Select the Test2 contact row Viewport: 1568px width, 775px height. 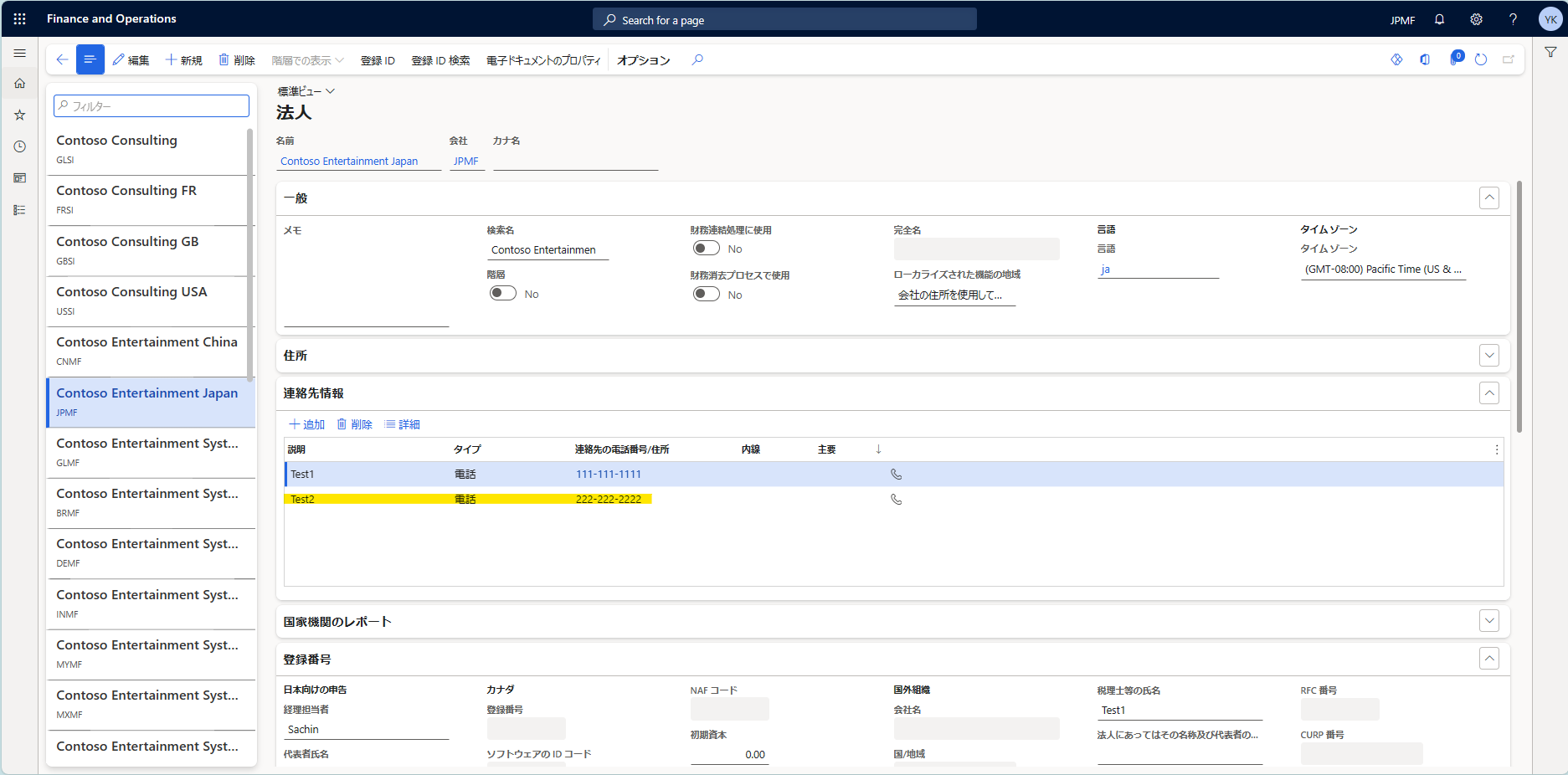[894, 500]
